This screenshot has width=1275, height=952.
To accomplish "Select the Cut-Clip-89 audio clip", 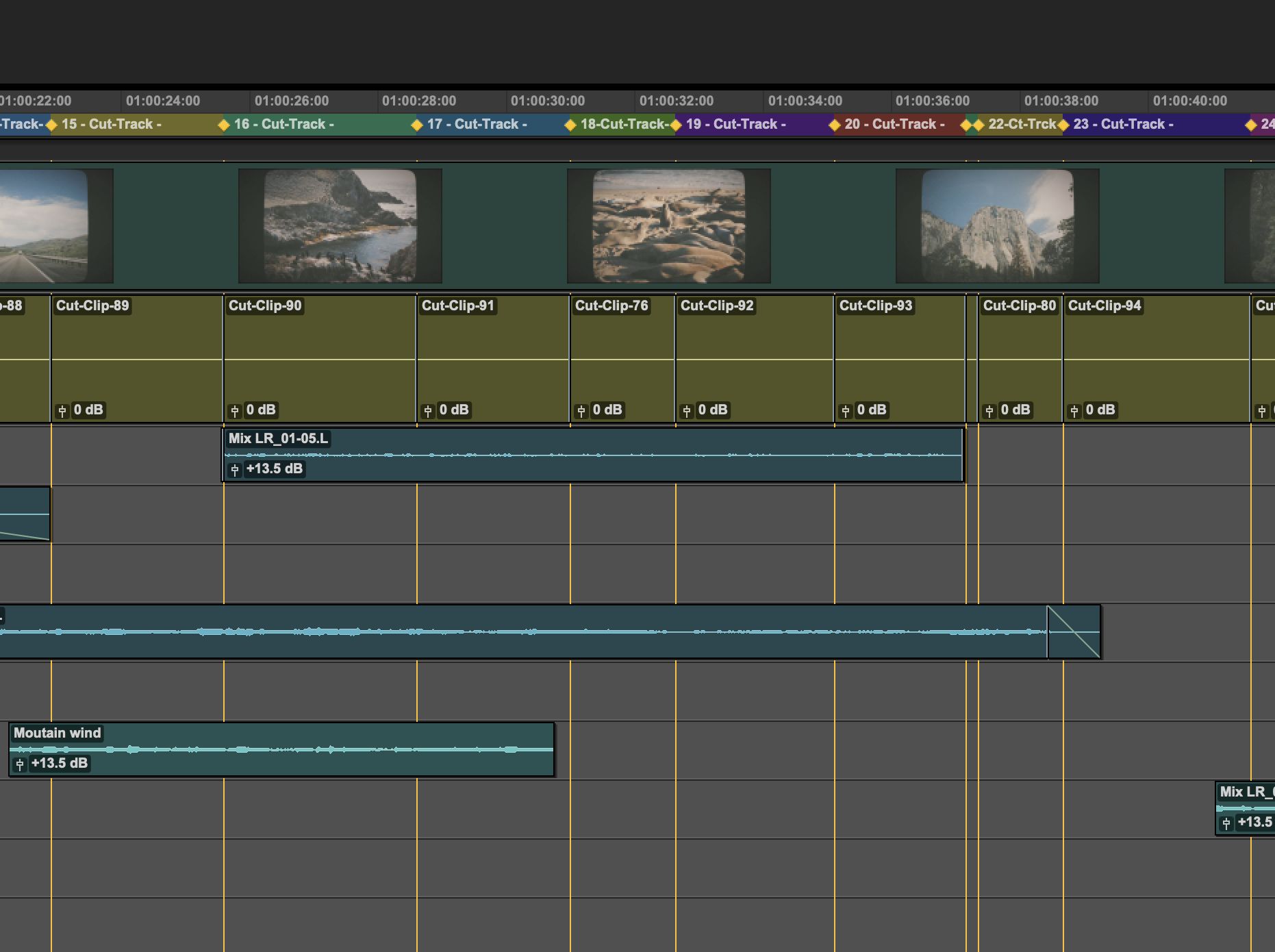I will click(137, 358).
